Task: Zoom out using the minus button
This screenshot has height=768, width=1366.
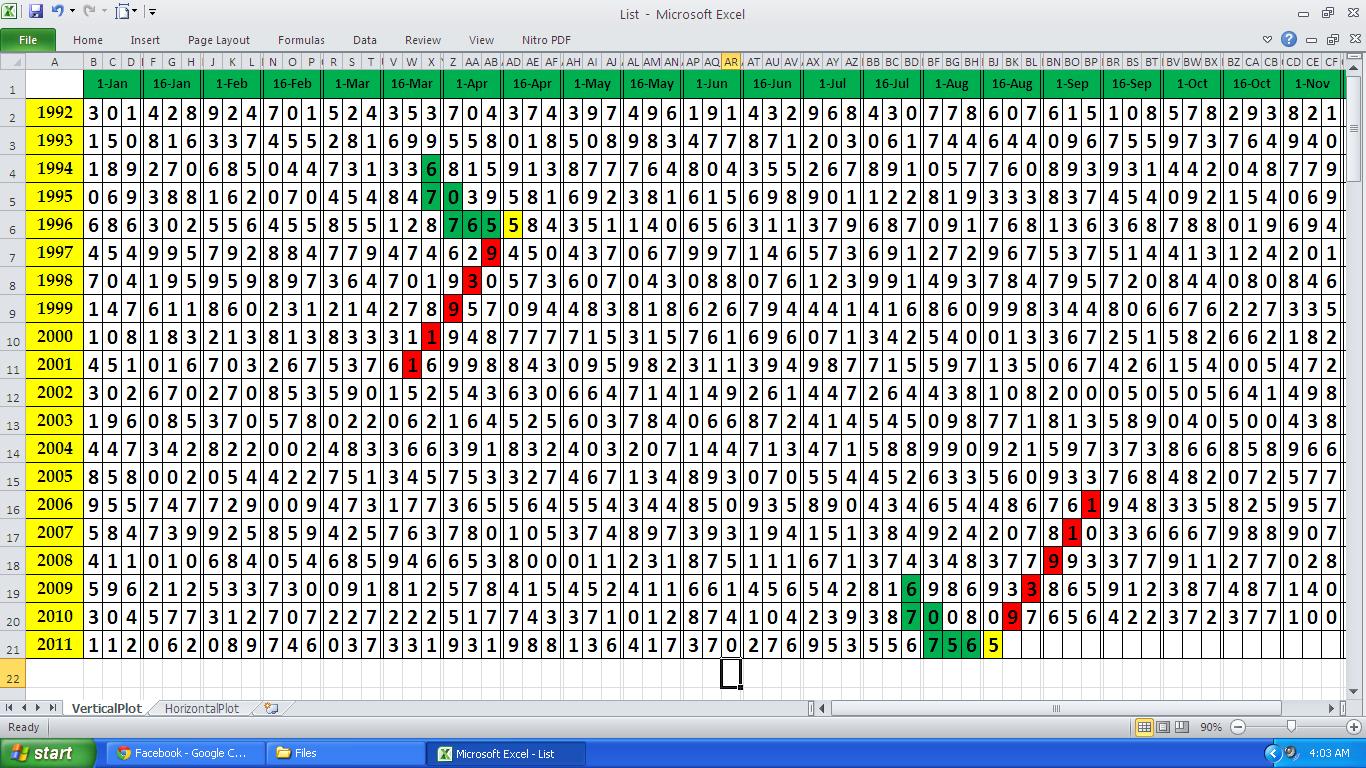Action: point(1238,727)
